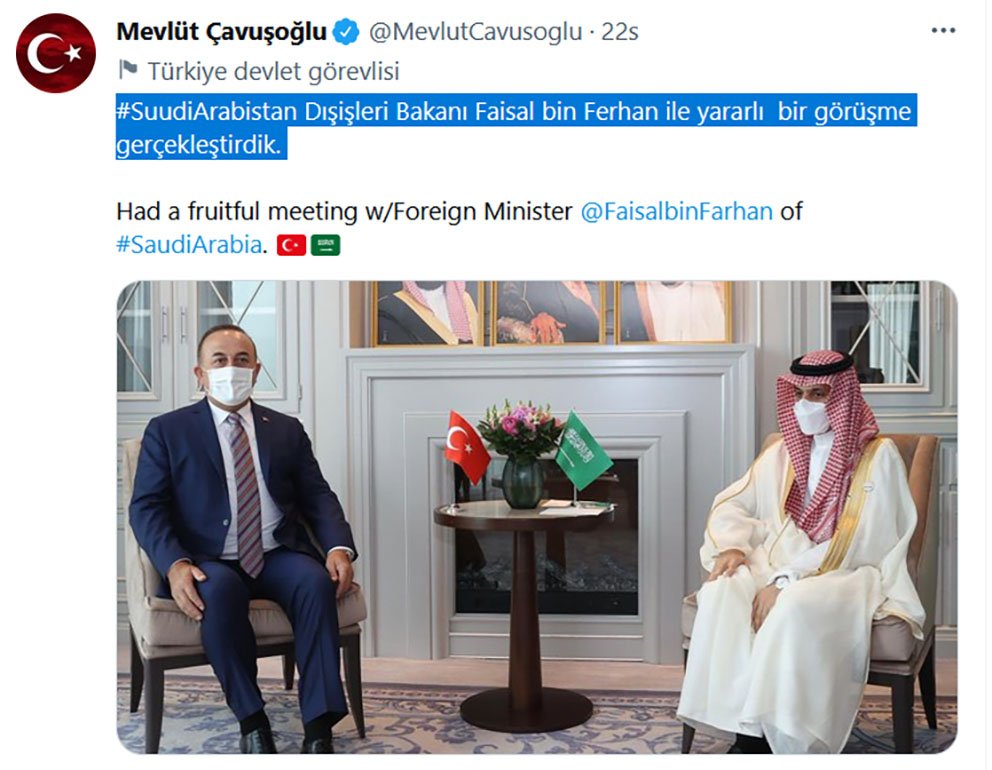Open the tweet via 22s timestamp

click(620, 32)
